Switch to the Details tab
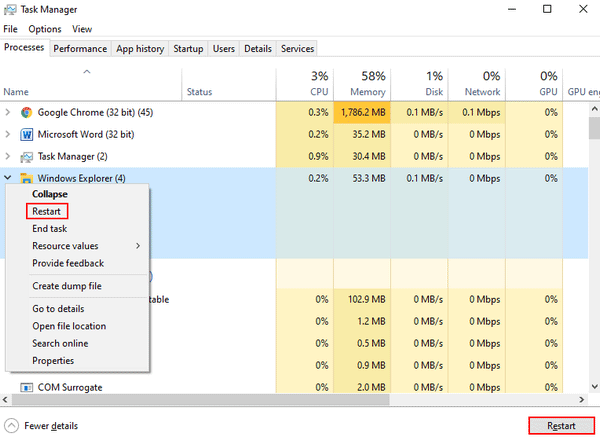600x441 pixels. [x=258, y=49]
